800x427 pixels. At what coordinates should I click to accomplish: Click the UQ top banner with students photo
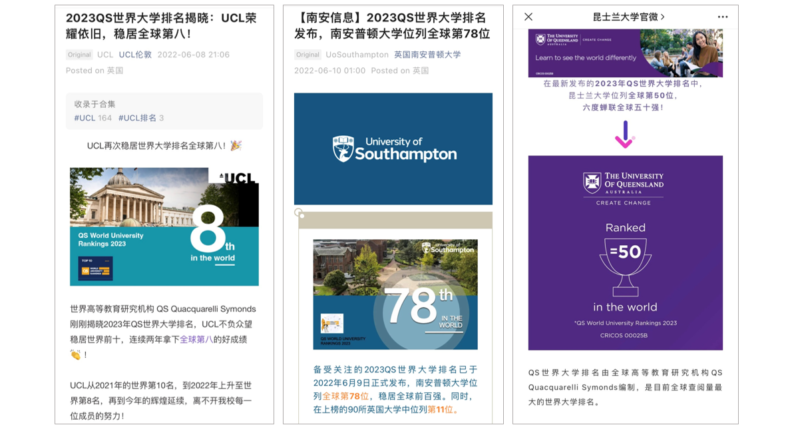click(x=625, y=53)
